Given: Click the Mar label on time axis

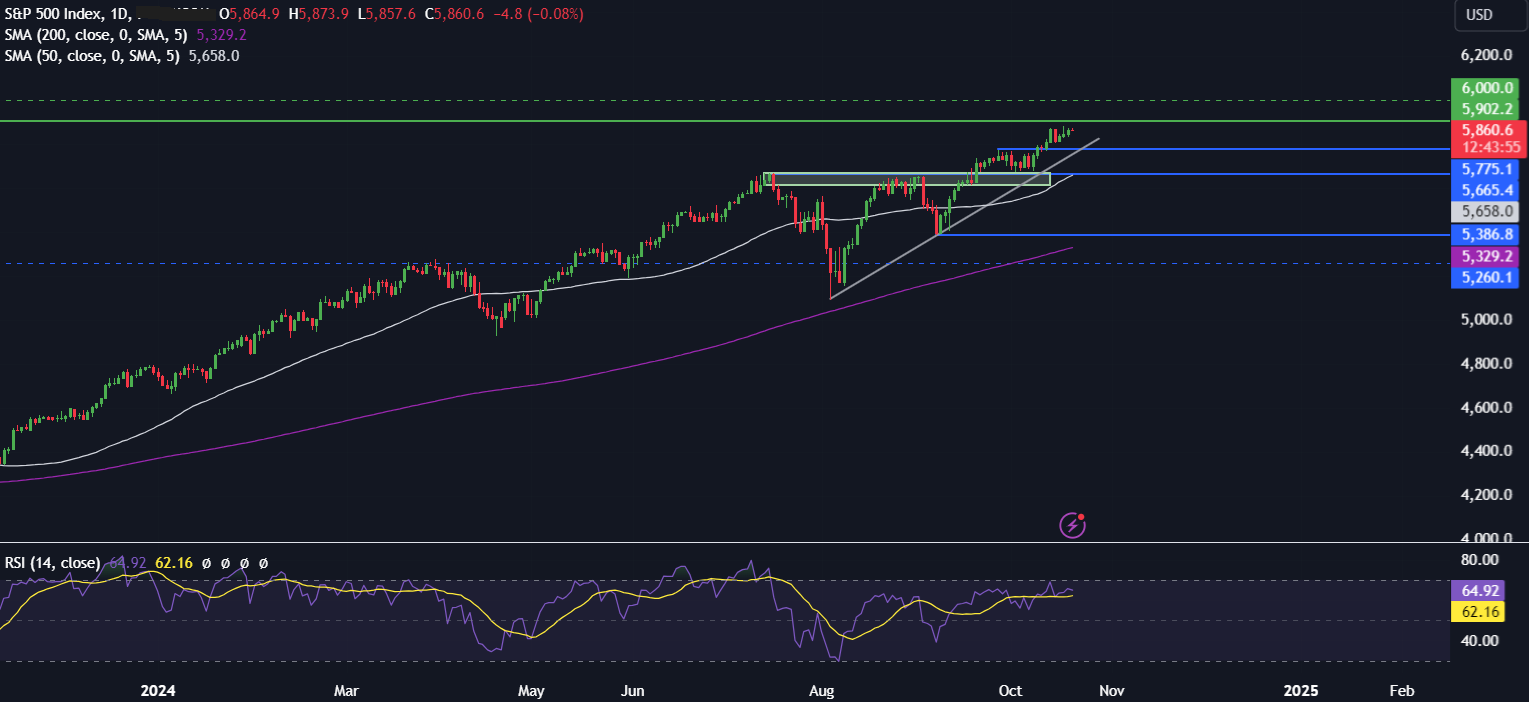Looking at the screenshot, I should 346,691.
